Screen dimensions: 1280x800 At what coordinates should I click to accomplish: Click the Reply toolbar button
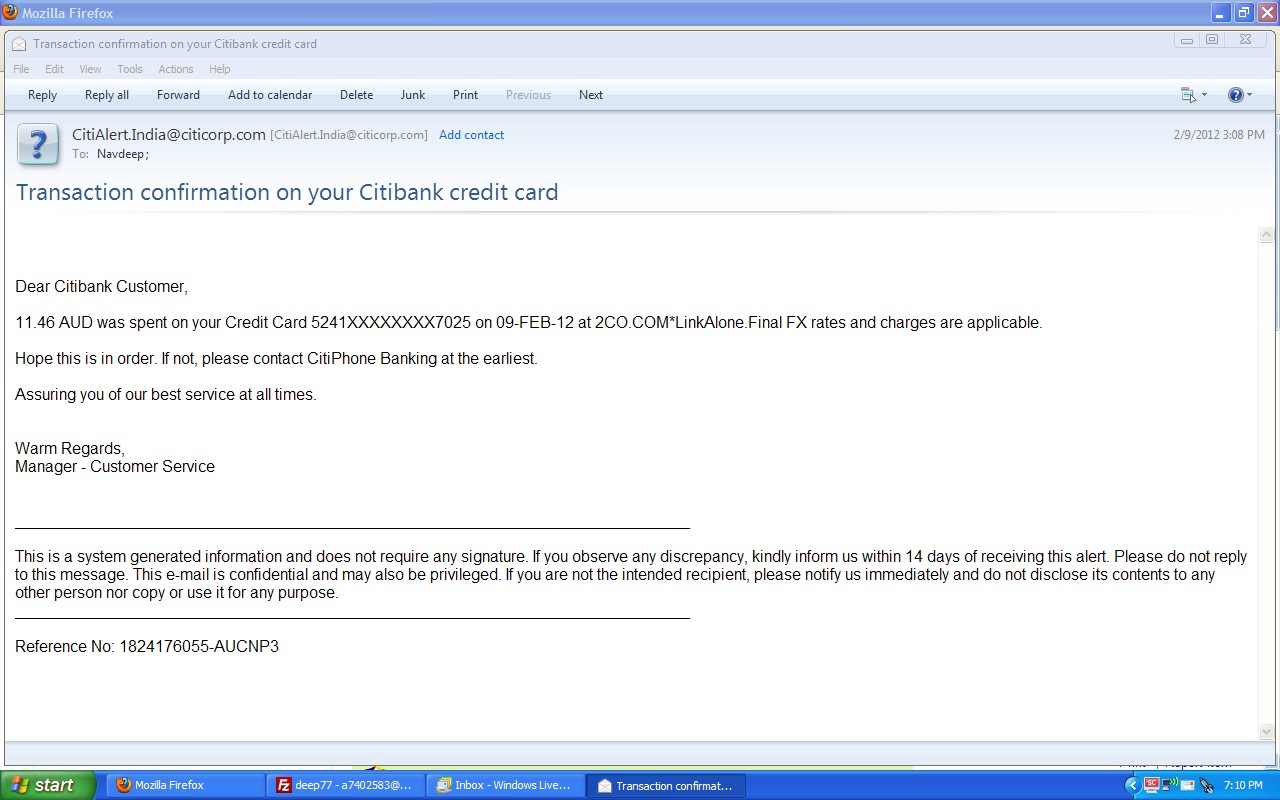pos(42,95)
